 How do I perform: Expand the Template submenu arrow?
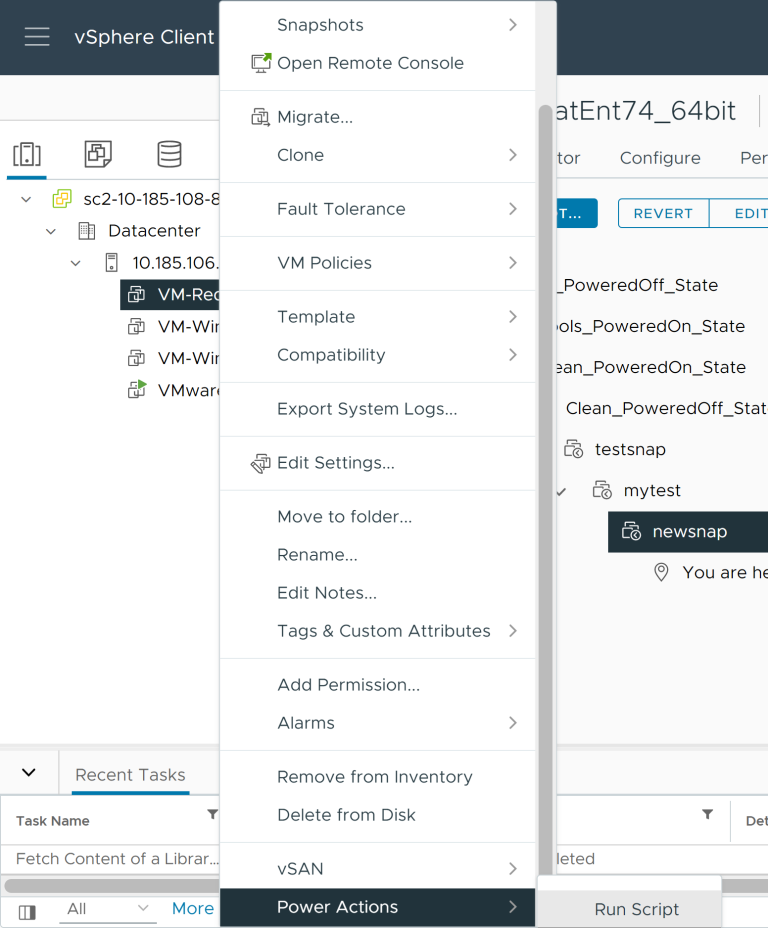pyautogui.click(x=512, y=317)
